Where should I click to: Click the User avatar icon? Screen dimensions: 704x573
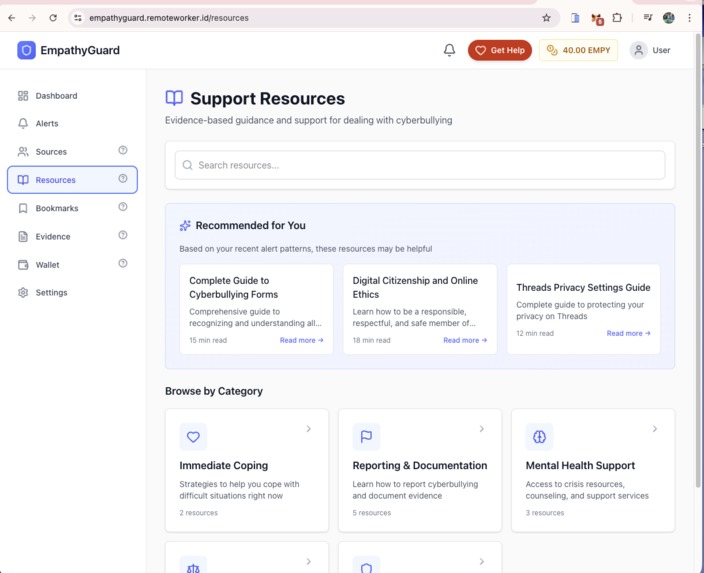(638, 50)
